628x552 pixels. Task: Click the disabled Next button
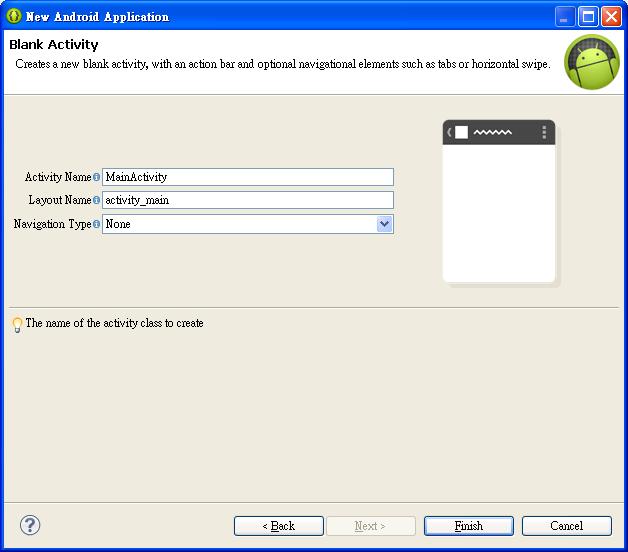(x=370, y=526)
